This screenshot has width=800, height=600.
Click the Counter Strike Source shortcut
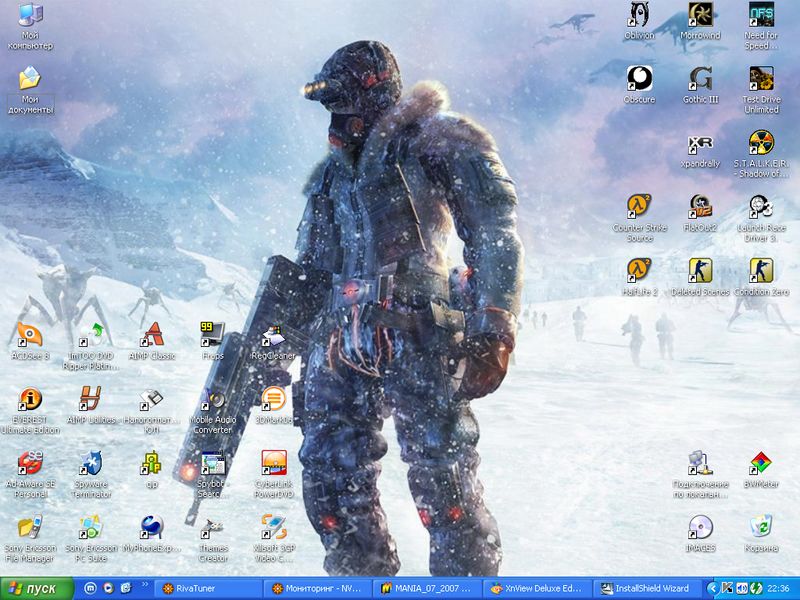pyautogui.click(x=639, y=207)
